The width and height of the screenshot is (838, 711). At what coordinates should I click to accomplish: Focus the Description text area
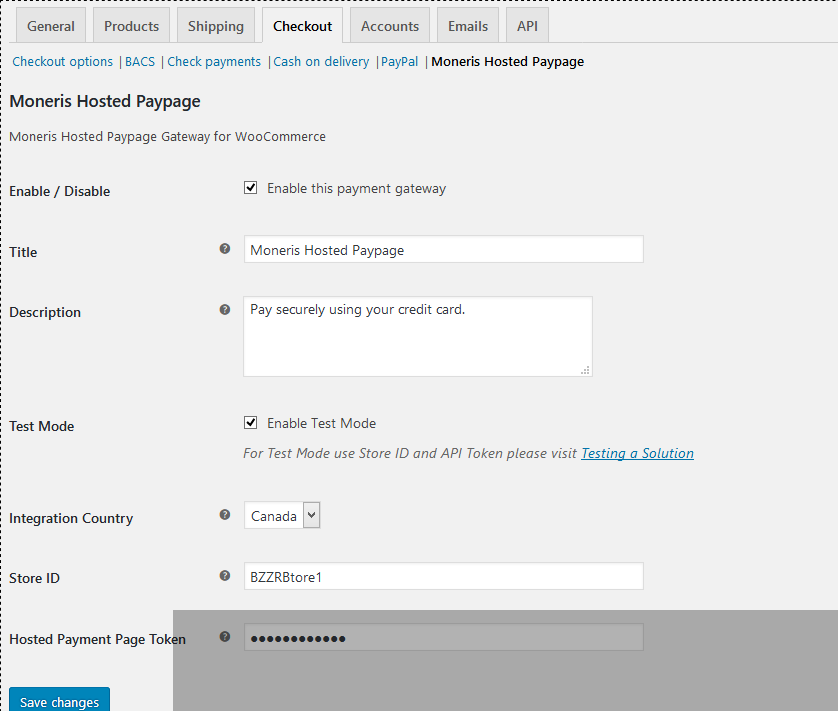[x=417, y=336]
